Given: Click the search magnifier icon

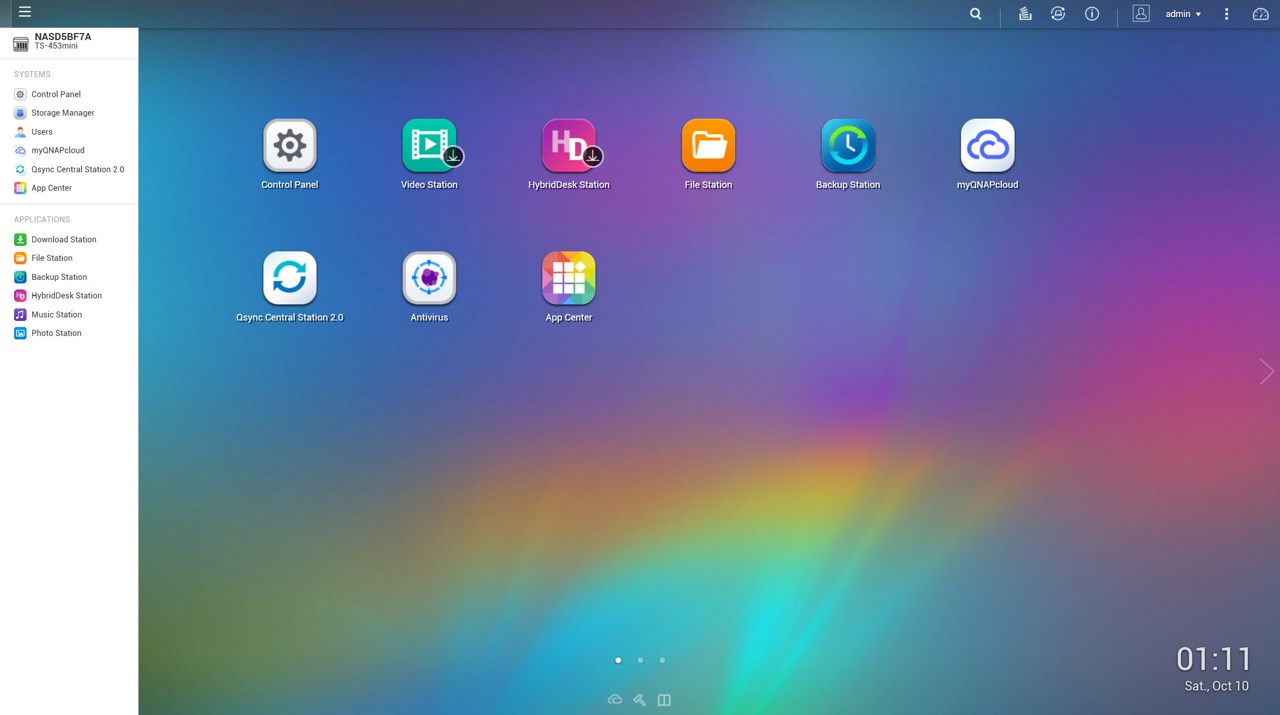Looking at the screenshot, I should [x=976, y=14].
